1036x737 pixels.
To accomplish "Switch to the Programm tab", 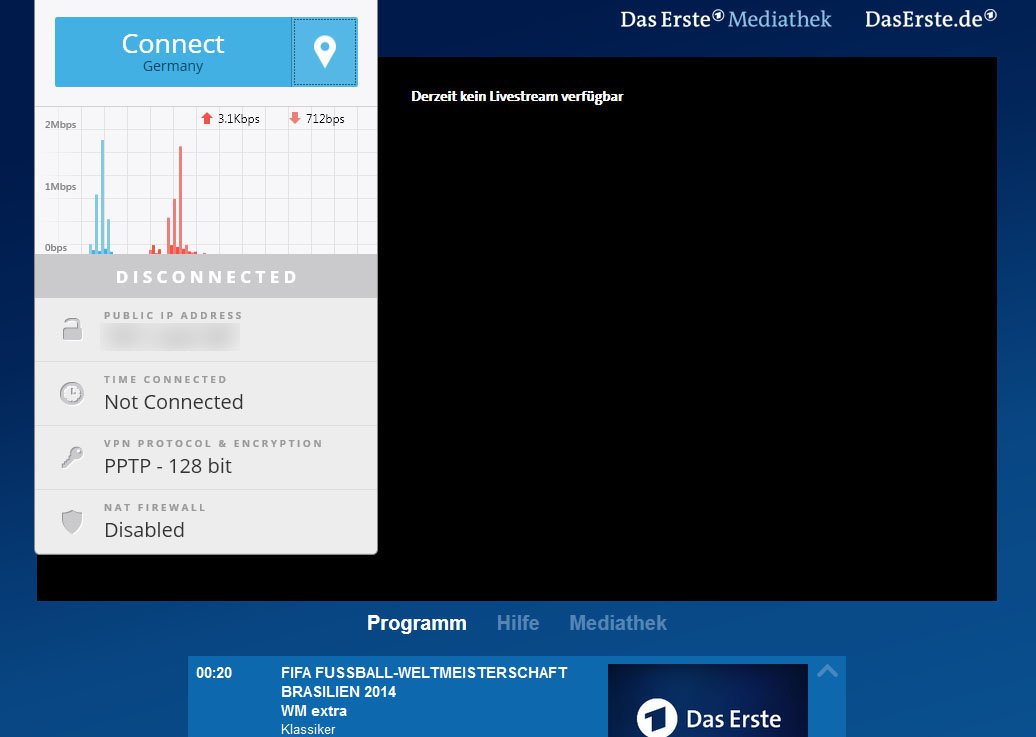I will coord(417,623).
